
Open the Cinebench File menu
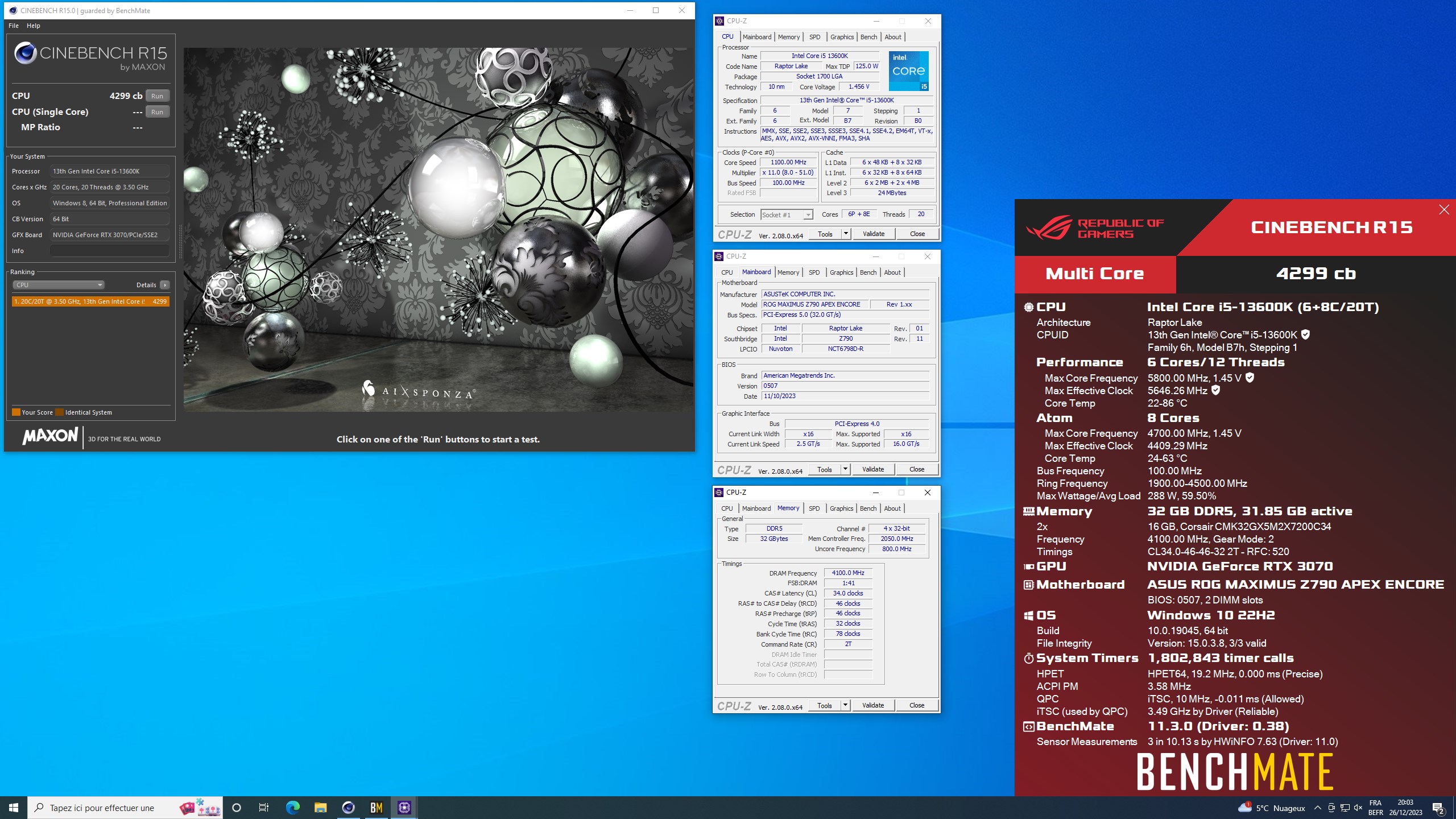(x=14, y=26)
